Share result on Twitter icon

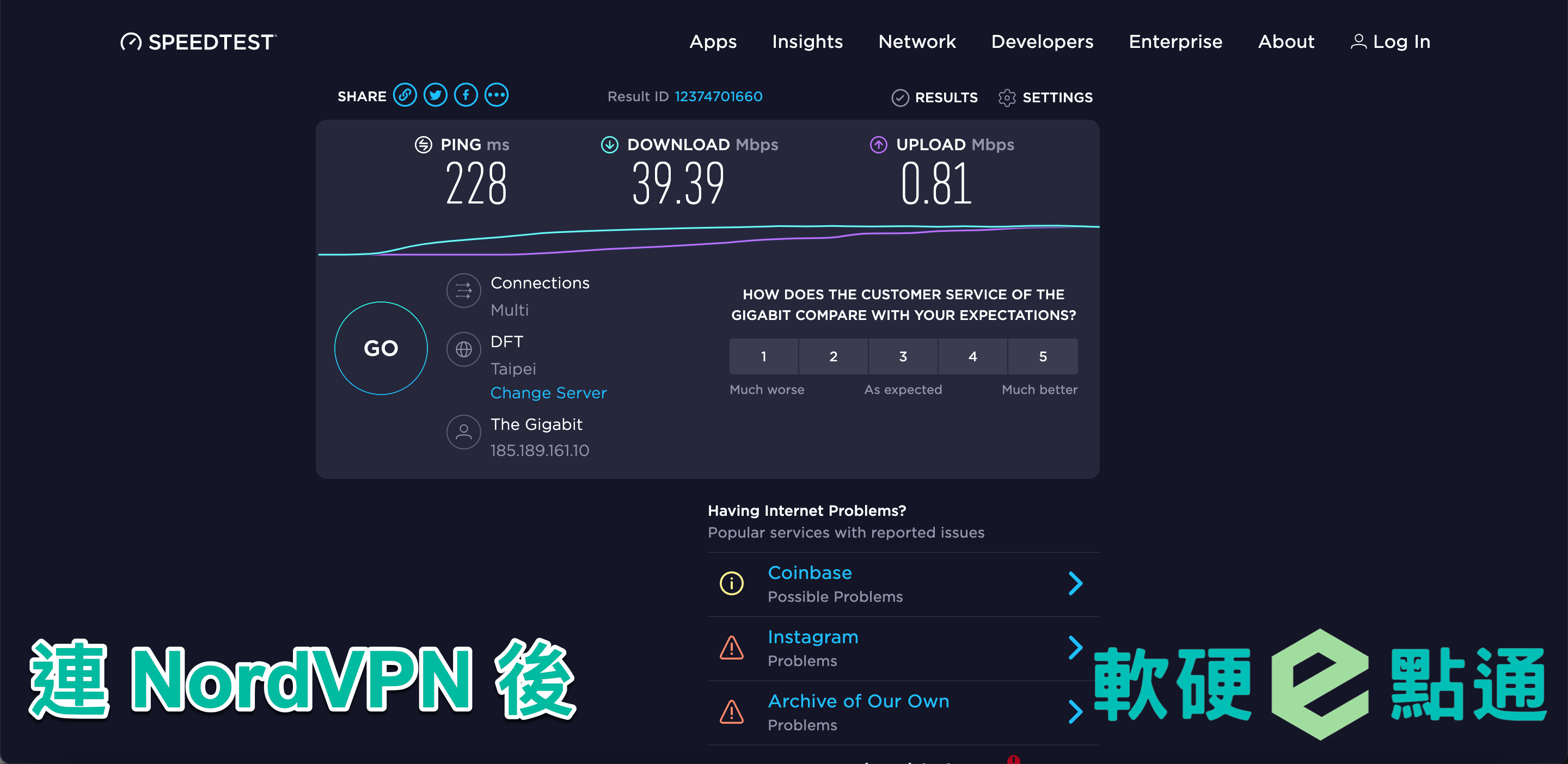pos(435,96)
